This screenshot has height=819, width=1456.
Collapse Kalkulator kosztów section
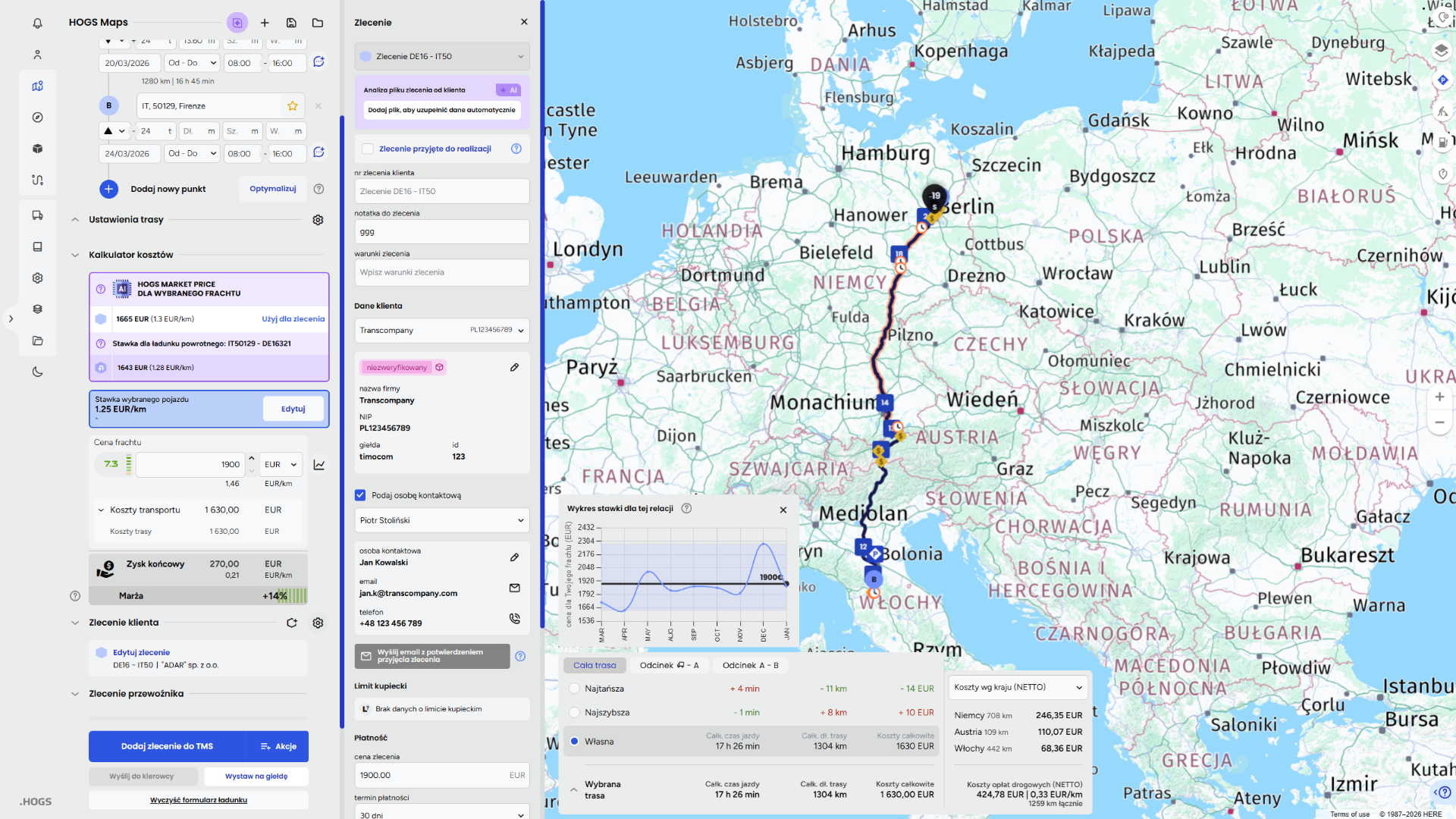point(75,255)
